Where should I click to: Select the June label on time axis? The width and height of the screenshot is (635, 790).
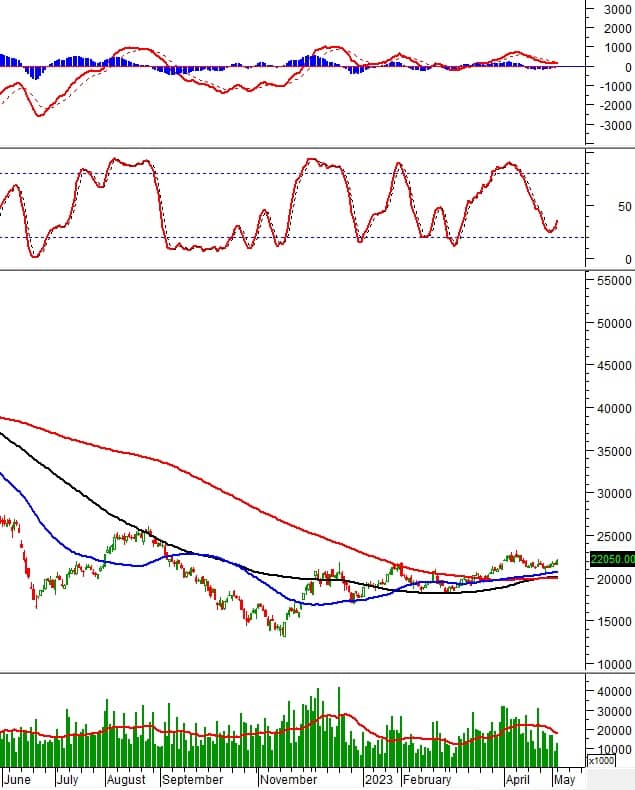coord(17,779)
